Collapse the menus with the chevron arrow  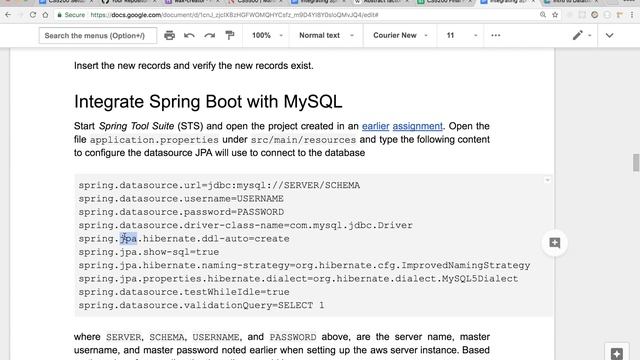[x=609, y=36]
